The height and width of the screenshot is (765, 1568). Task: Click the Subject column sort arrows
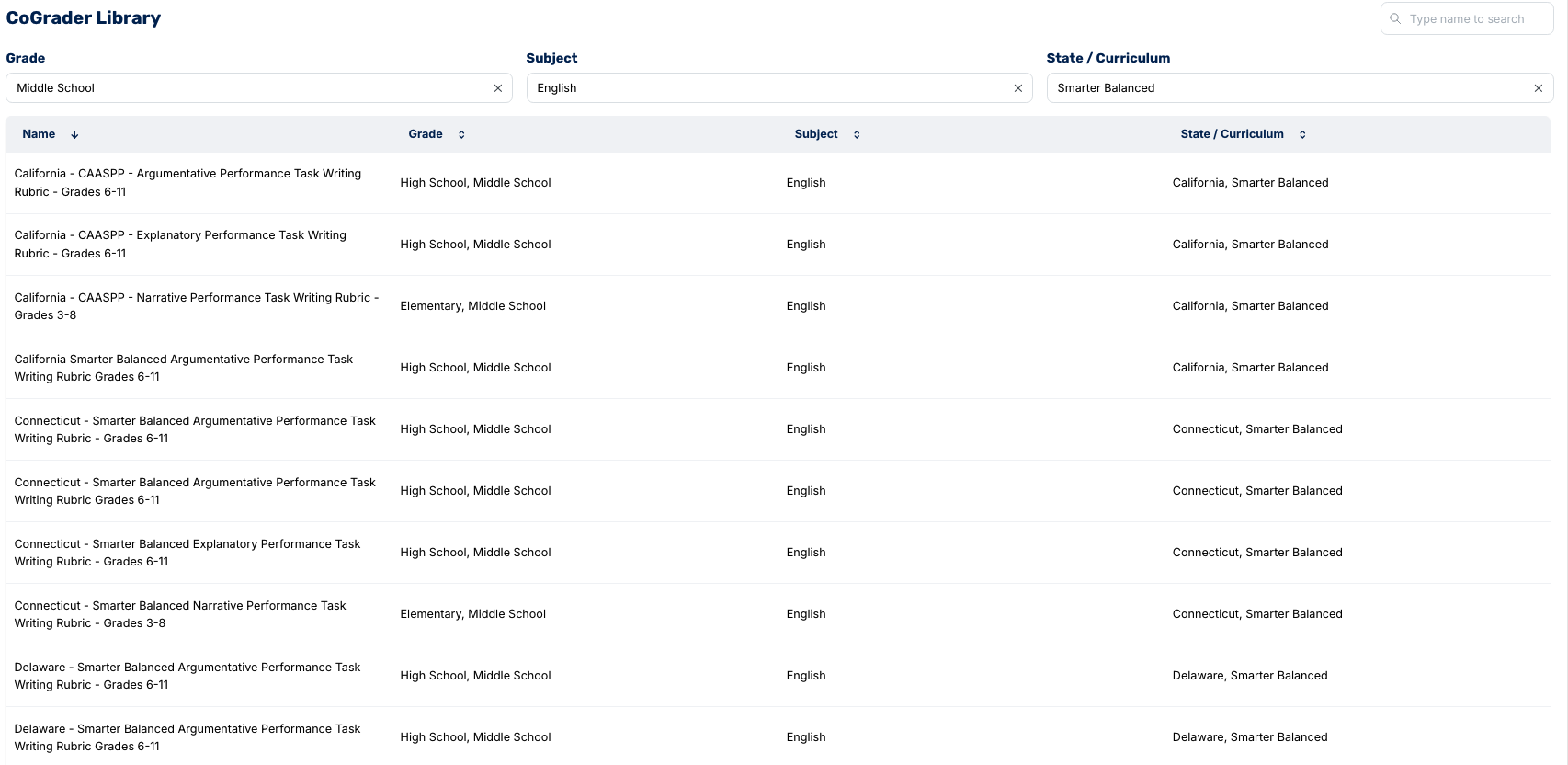(857, 134)
